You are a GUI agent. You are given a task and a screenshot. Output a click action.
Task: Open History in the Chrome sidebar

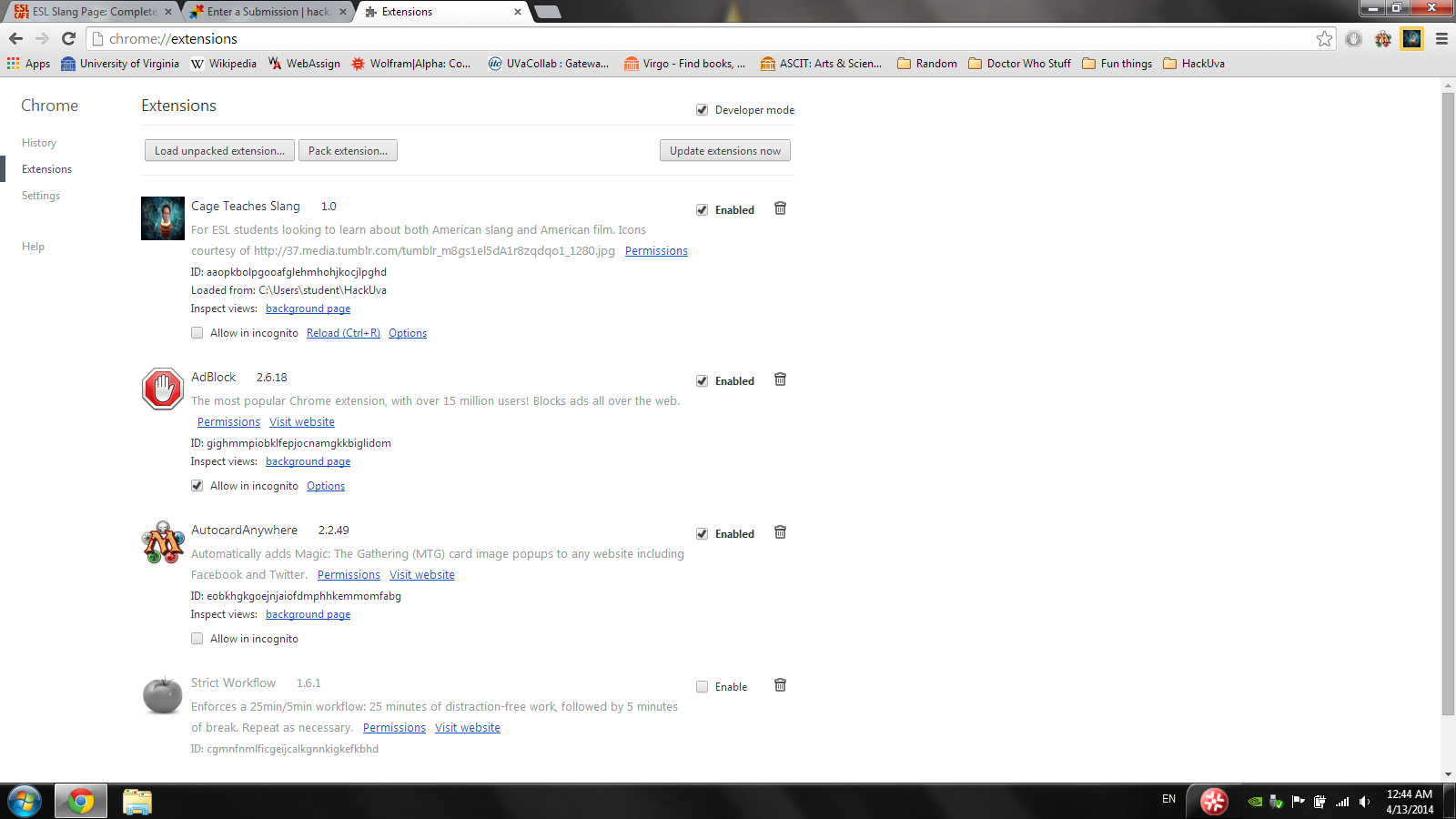[39, 143]
